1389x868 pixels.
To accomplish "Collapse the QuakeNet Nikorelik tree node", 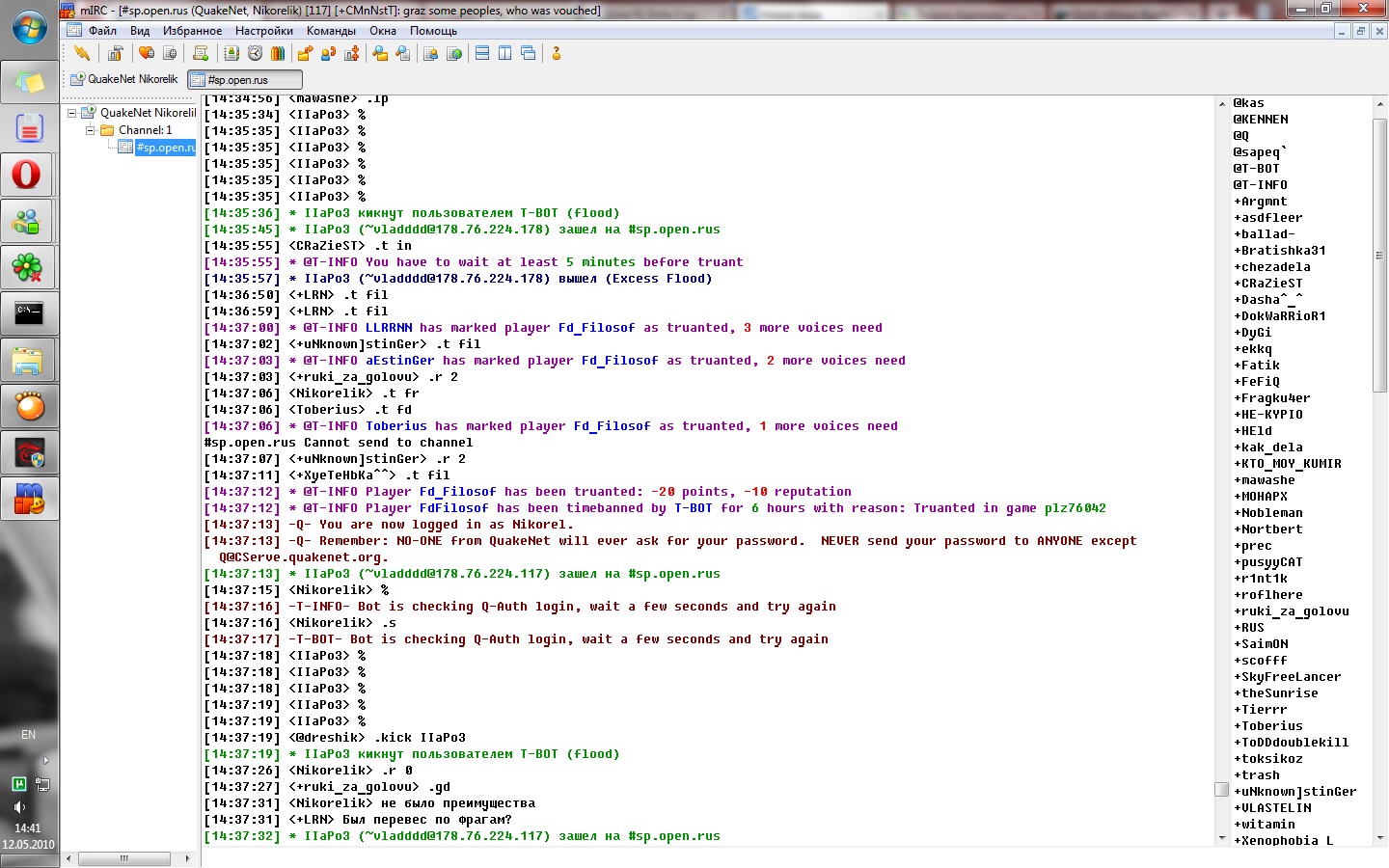I will coord(71,113).
